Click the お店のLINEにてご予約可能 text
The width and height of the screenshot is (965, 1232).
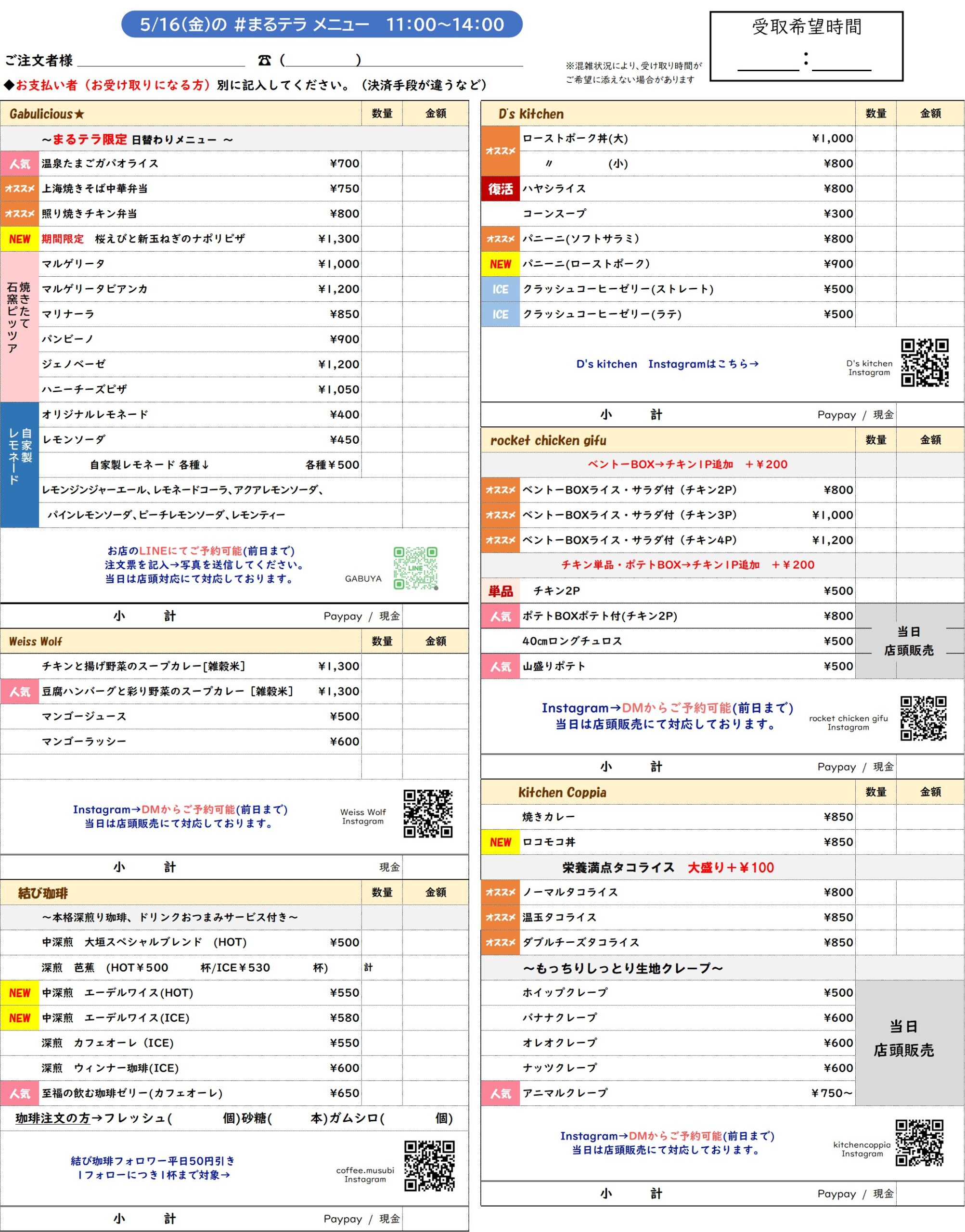point(201,551)
